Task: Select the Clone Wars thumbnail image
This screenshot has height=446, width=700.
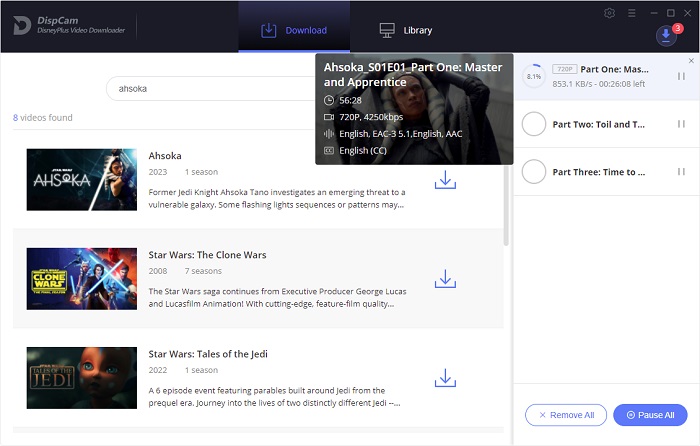Action: pyautogui.click(x=82, y=278)
